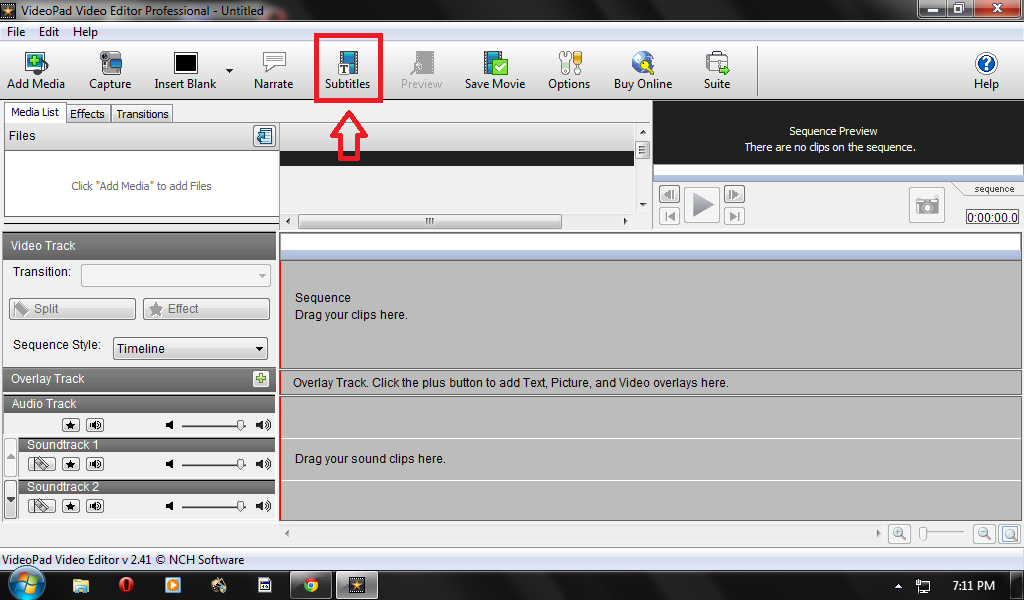The image size is (1024, 600).
Task: Click the Split button
Action: 72,309
